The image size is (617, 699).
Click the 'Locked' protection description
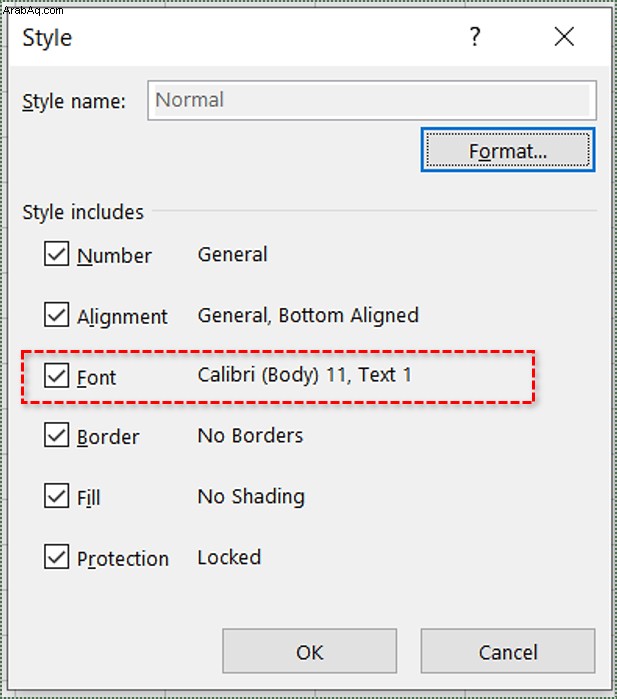pyautogui.click(x=229, y=557)
